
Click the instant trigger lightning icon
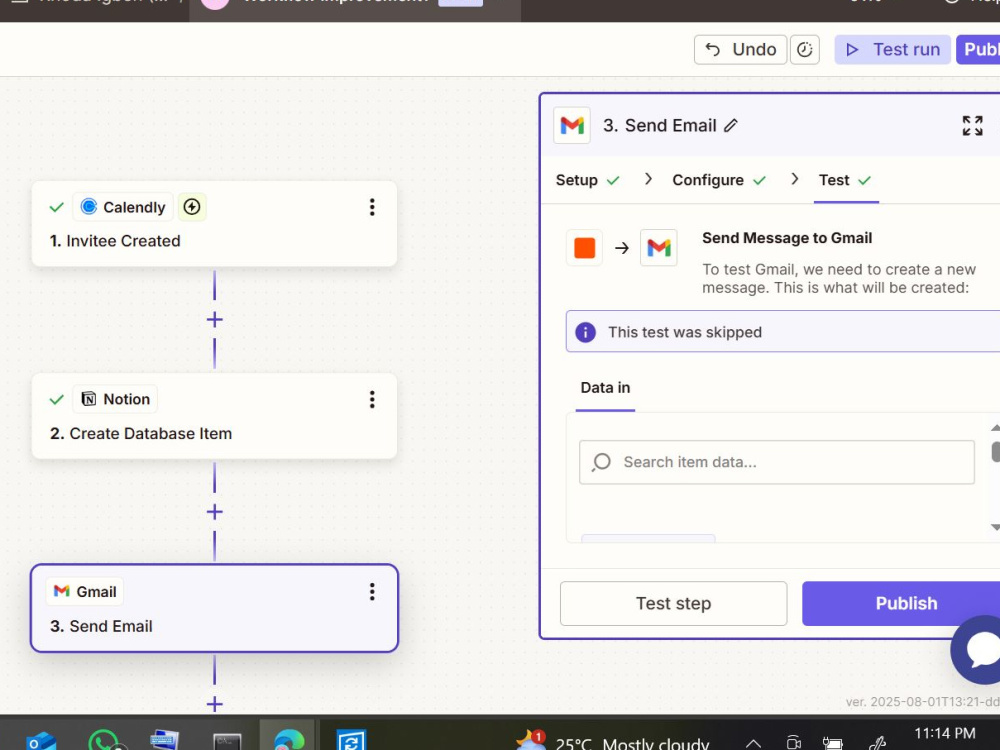point(192,207)
